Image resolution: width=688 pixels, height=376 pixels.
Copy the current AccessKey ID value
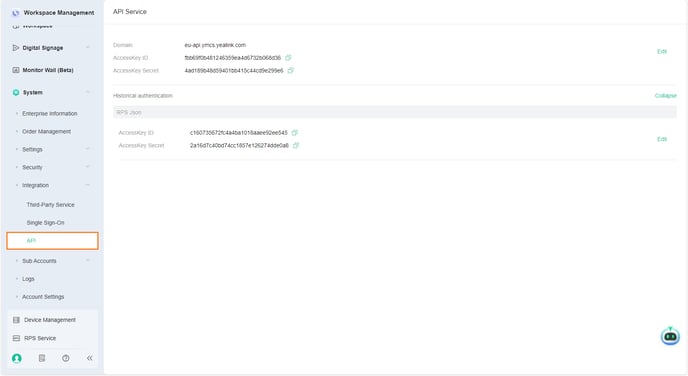click(x=288, y=58)
